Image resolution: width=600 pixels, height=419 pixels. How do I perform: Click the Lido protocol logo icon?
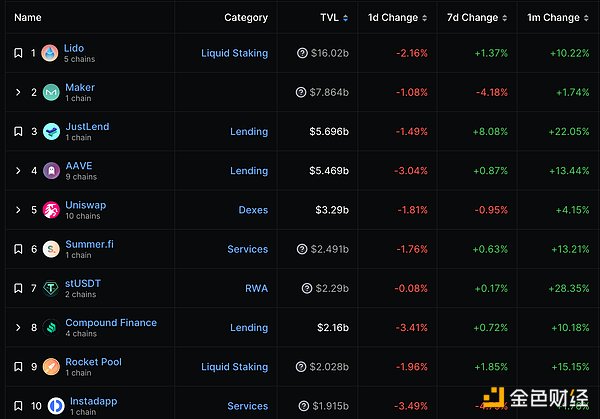(x=51, y=53)
